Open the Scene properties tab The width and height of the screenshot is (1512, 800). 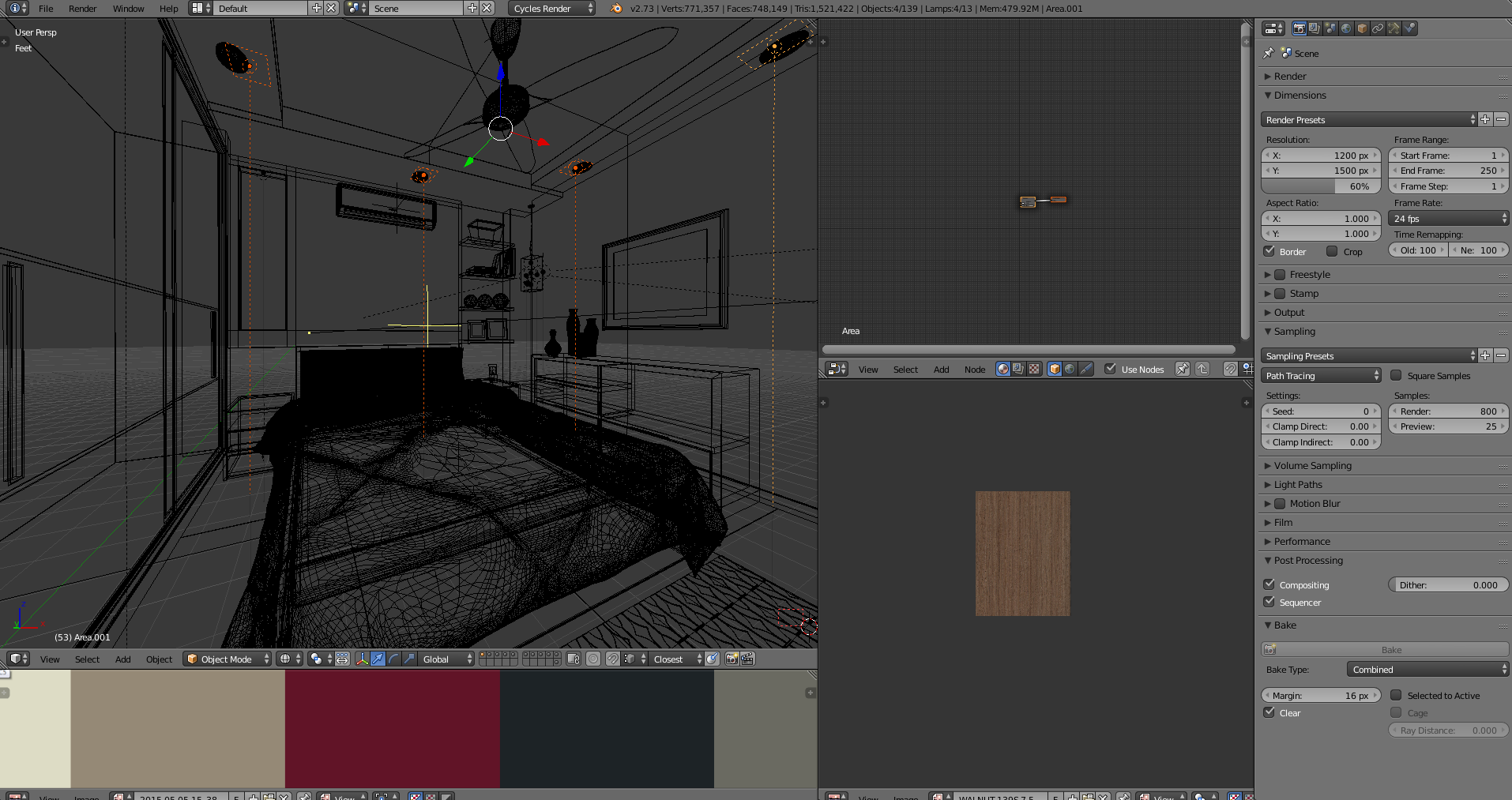[1330, 28]
